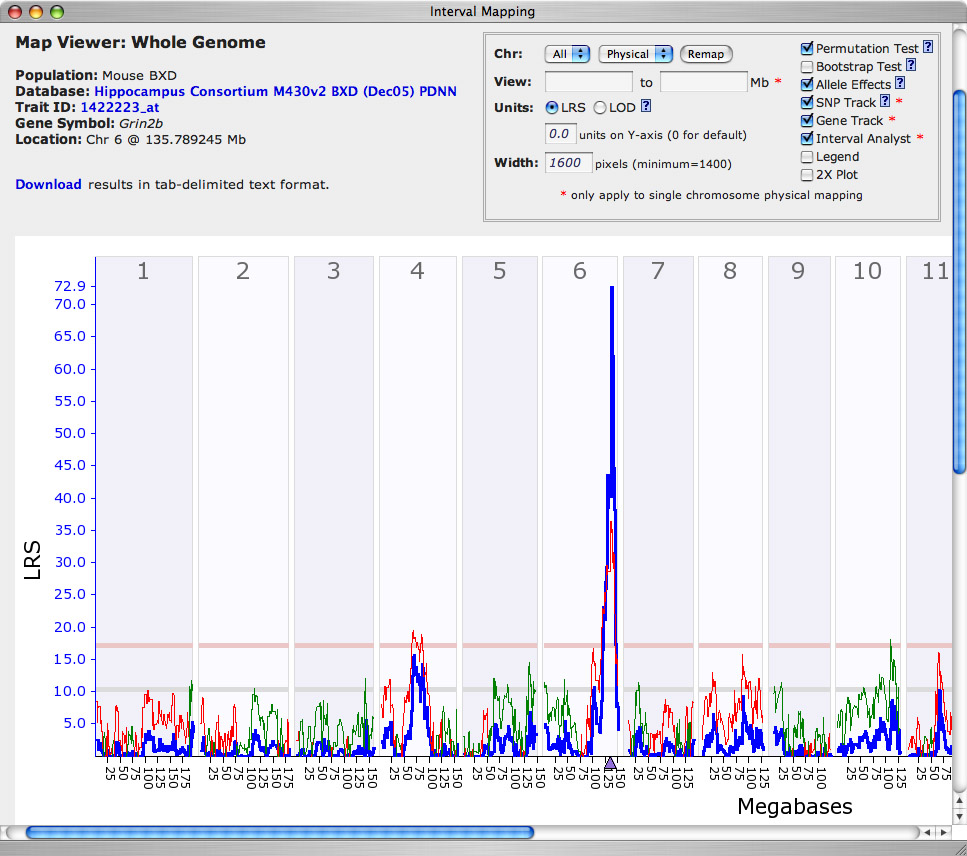Enable the 2X Plot checkbox

pyautogui.click(x=807, y=174)
